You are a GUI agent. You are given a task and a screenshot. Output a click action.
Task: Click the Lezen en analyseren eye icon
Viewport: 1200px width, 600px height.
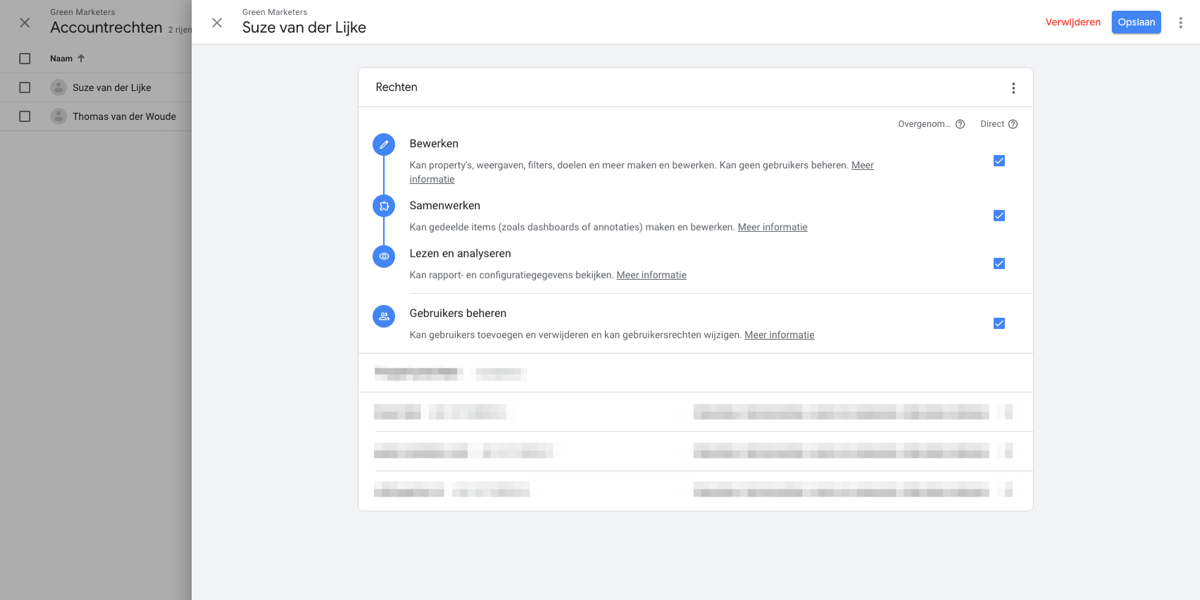(383, 256)
